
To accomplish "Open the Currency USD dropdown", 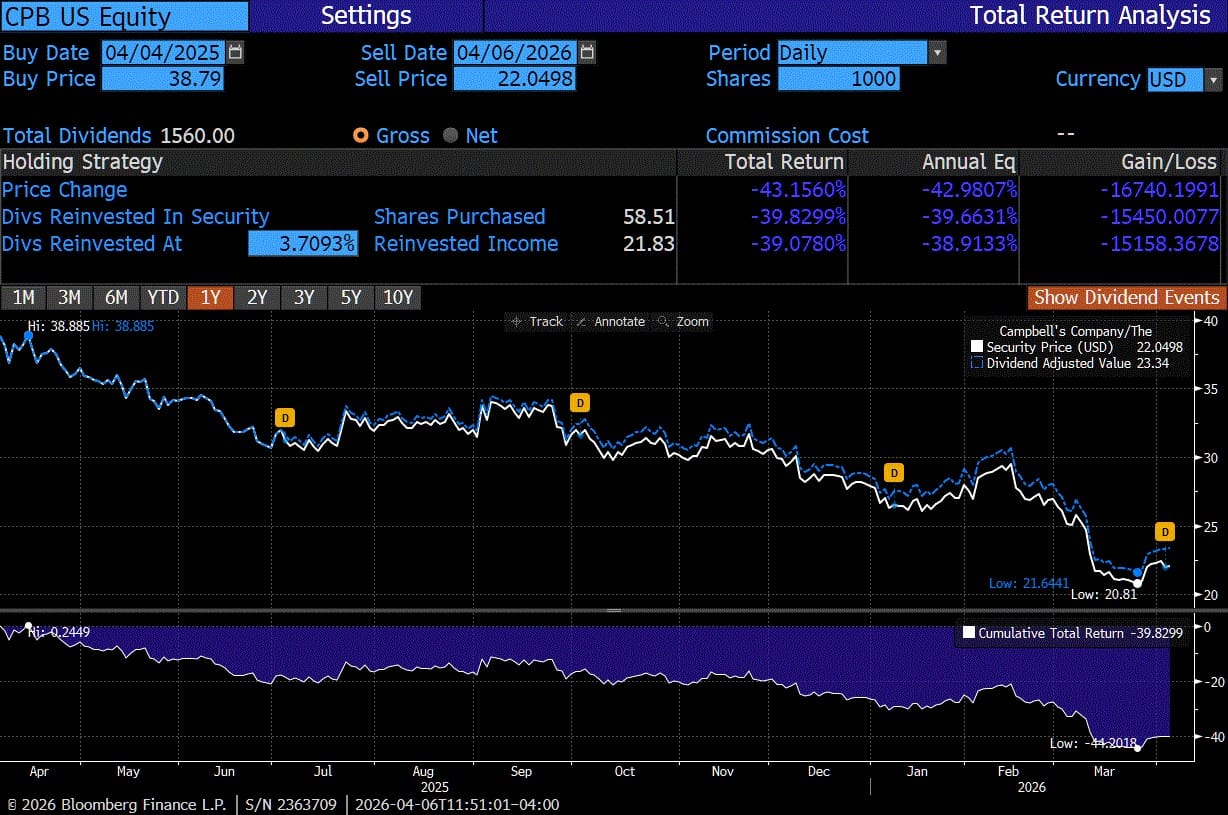I will pyautogui.click(x=1213, y=79).
